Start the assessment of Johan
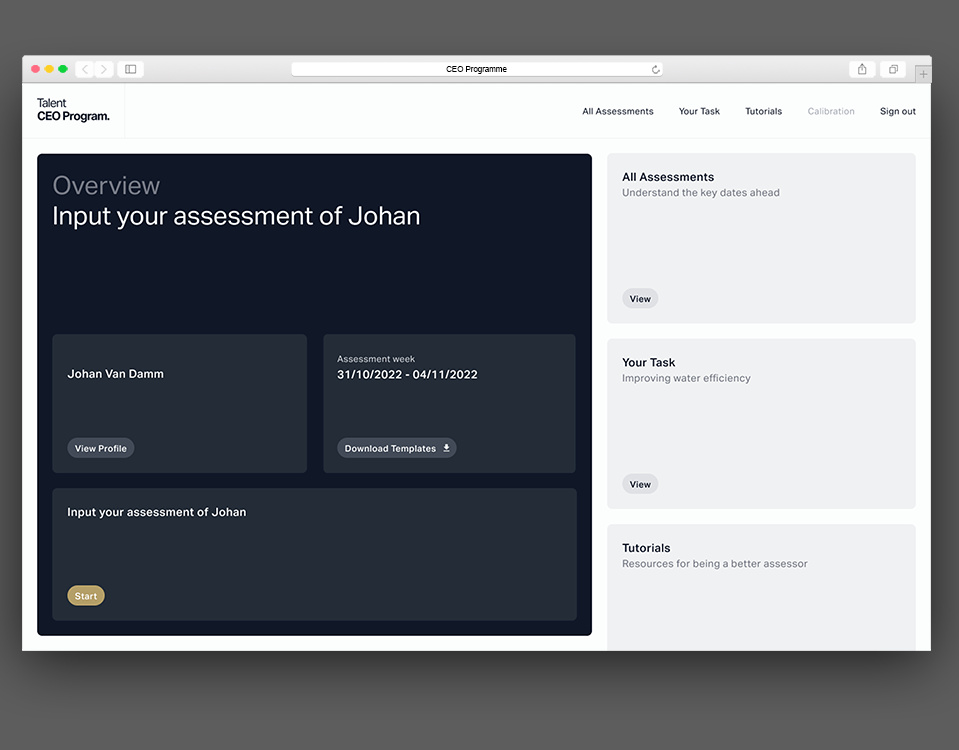 86,596
